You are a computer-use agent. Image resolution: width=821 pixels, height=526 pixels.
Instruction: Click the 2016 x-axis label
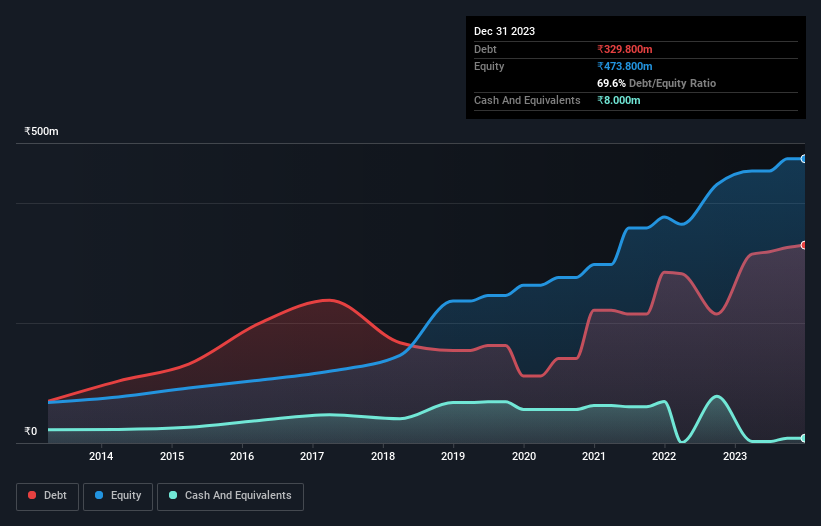(x=242, y=456)
